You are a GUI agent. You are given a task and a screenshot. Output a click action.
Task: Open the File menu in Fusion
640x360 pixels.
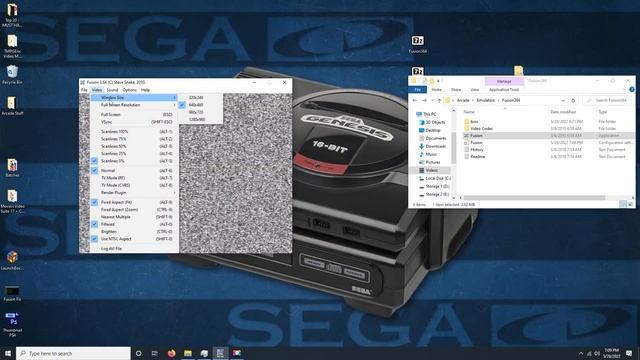84,90
